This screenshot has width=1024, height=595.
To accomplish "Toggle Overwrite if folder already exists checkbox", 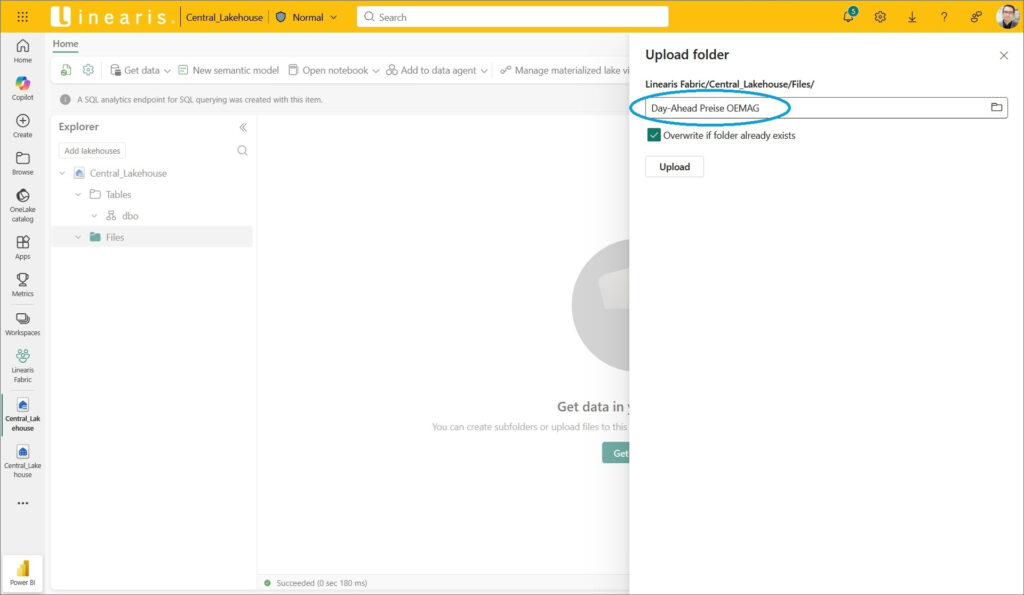I will click(x=654, y=135).
